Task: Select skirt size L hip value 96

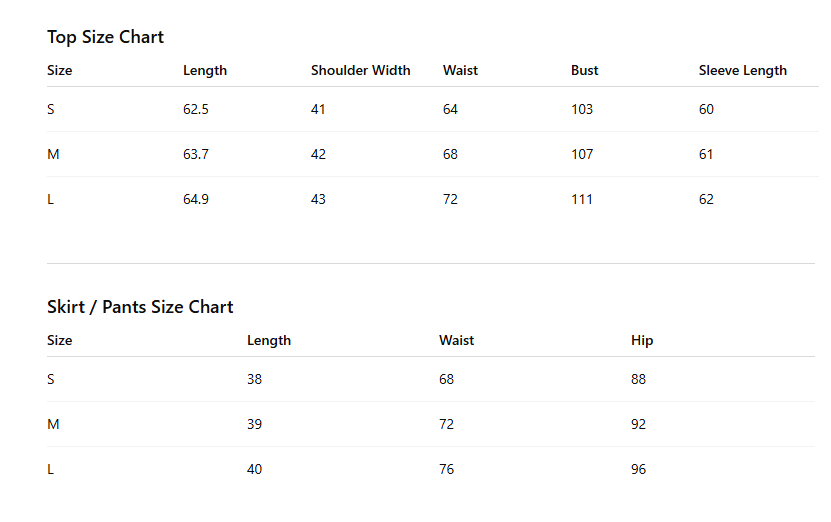Action: [639, 470]
